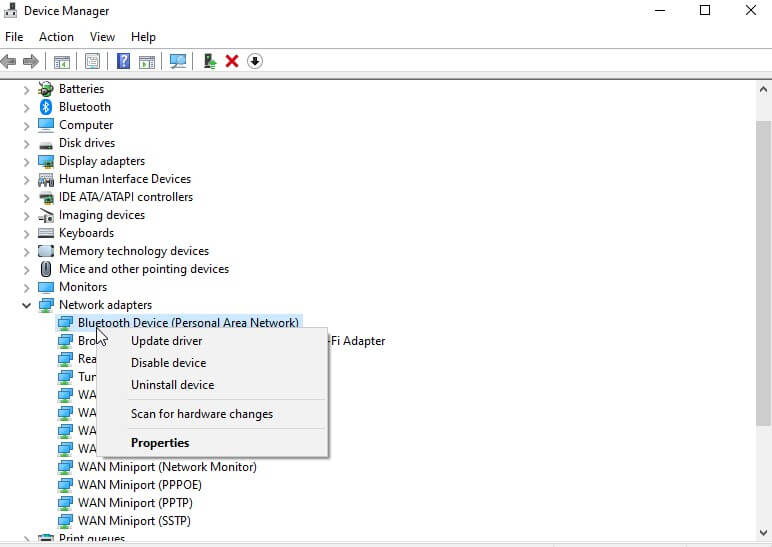Image resolution: width=772 pixels, height=547 pixels.
Task: Click the Computer category icon
Action: pos(46,125)
